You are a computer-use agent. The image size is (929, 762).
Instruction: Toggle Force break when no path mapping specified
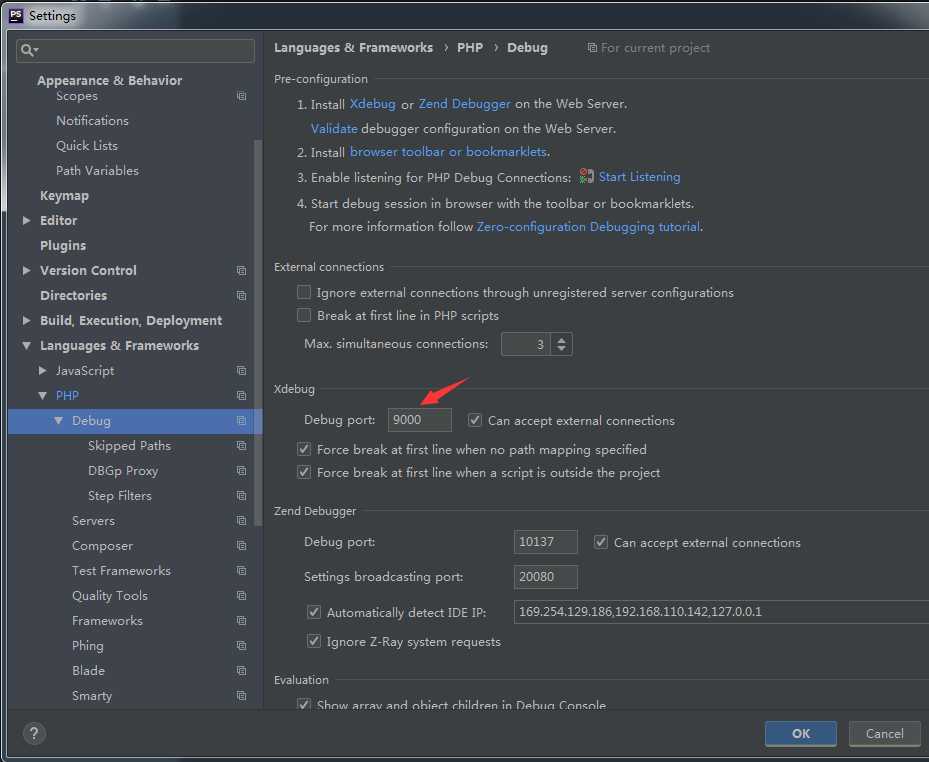304,449
